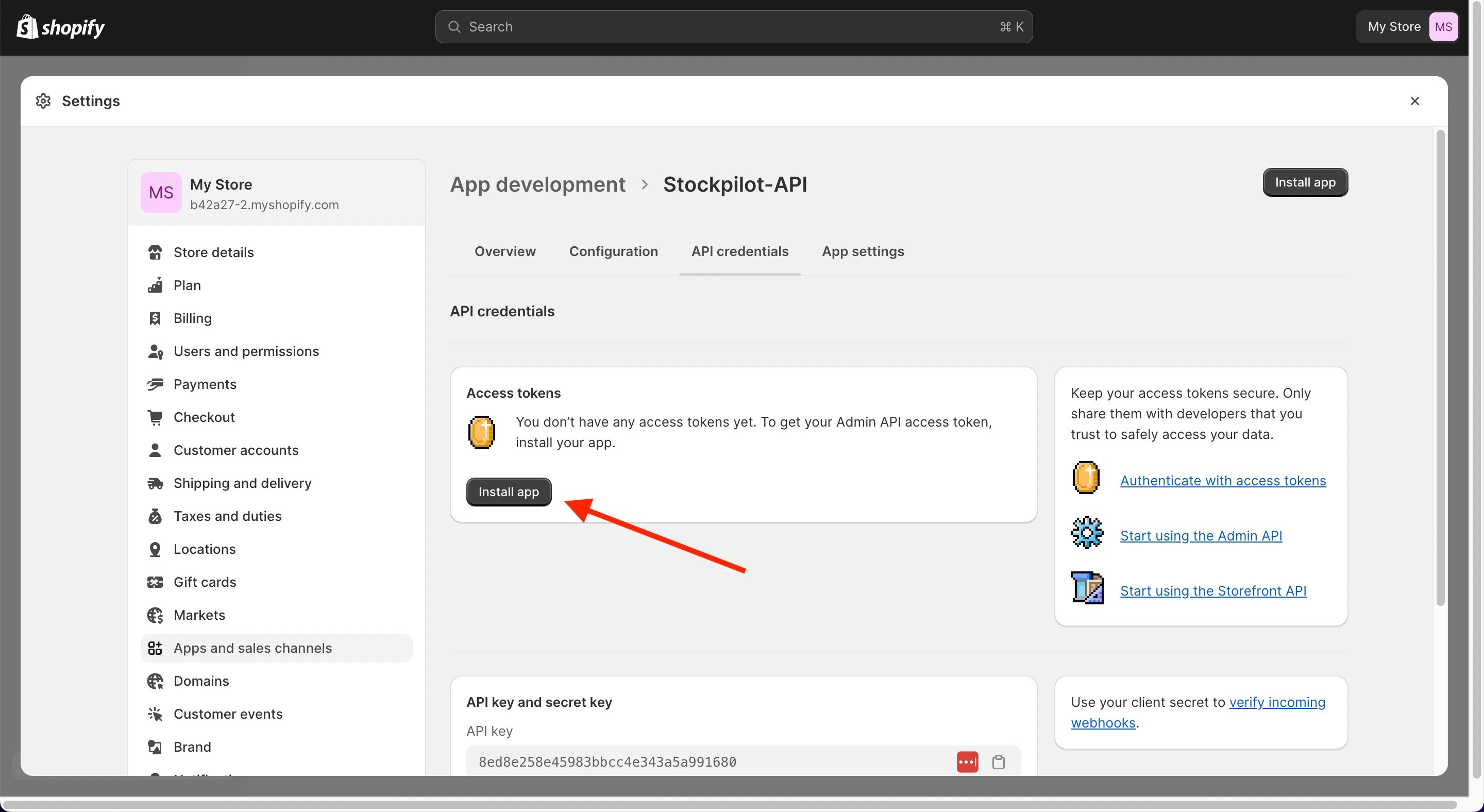Screen dimensions: 1484x812
Task: Open Brand settings
Action: click(277, 747)
